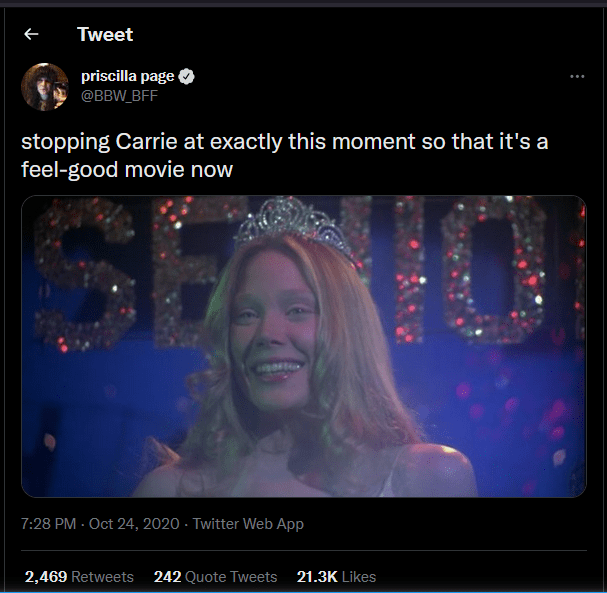The width and height of the screenshot is (607, 593).
Task: View the 2,469 Retweets list
Action: pos(78,577)
